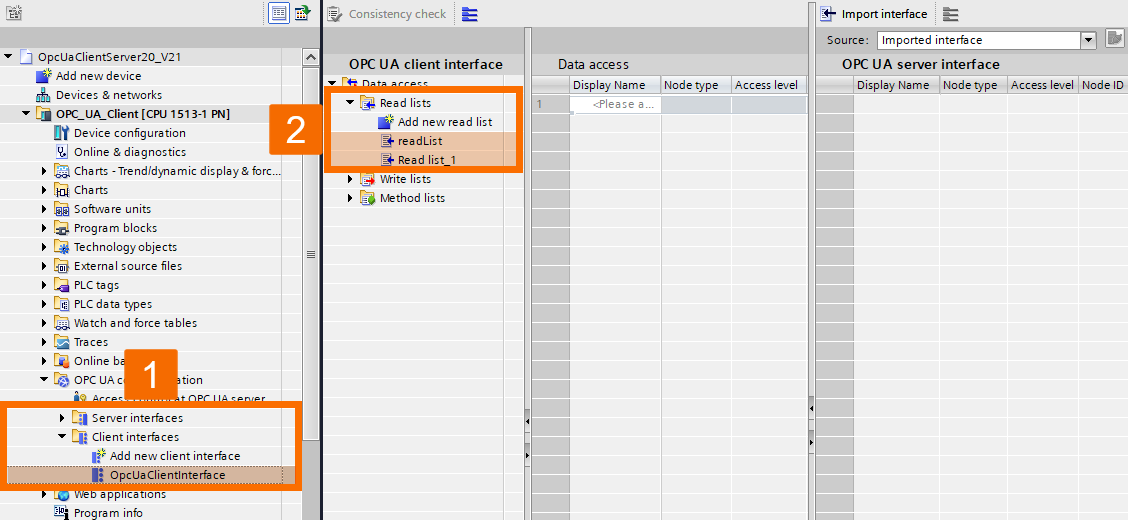Select the 'Charts' tree label

(91, 190)
